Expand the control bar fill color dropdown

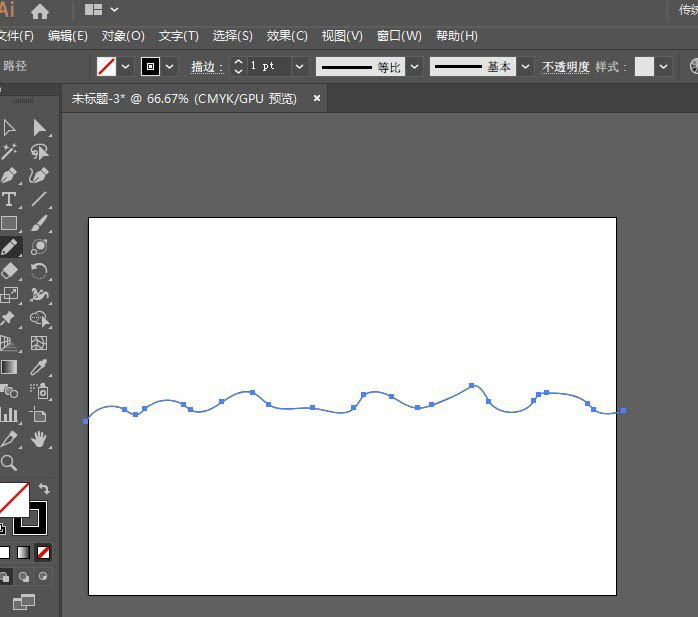tap(126, 67)
